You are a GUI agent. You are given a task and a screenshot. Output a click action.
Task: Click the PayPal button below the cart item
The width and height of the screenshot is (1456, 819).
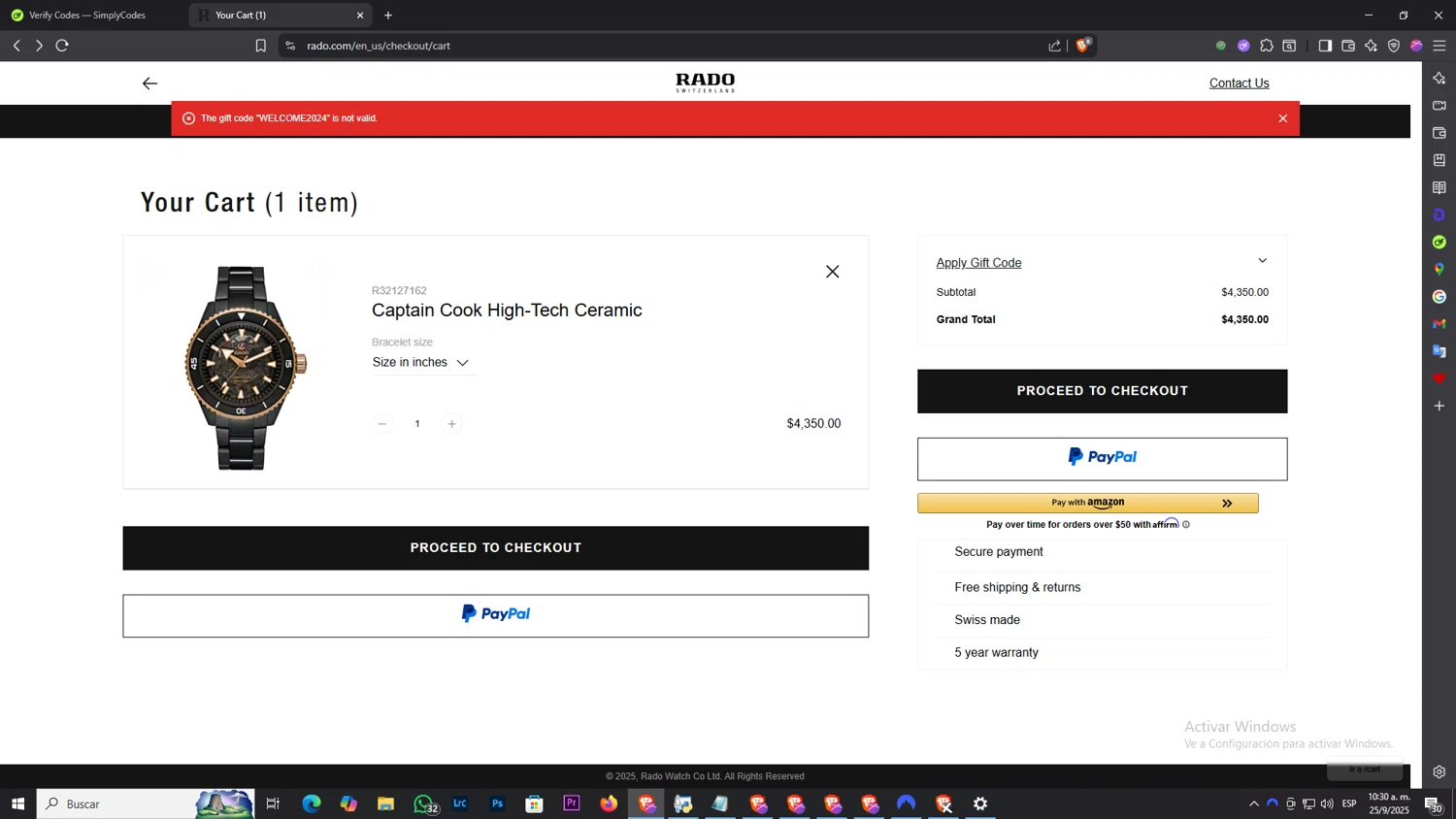[495, 615]
